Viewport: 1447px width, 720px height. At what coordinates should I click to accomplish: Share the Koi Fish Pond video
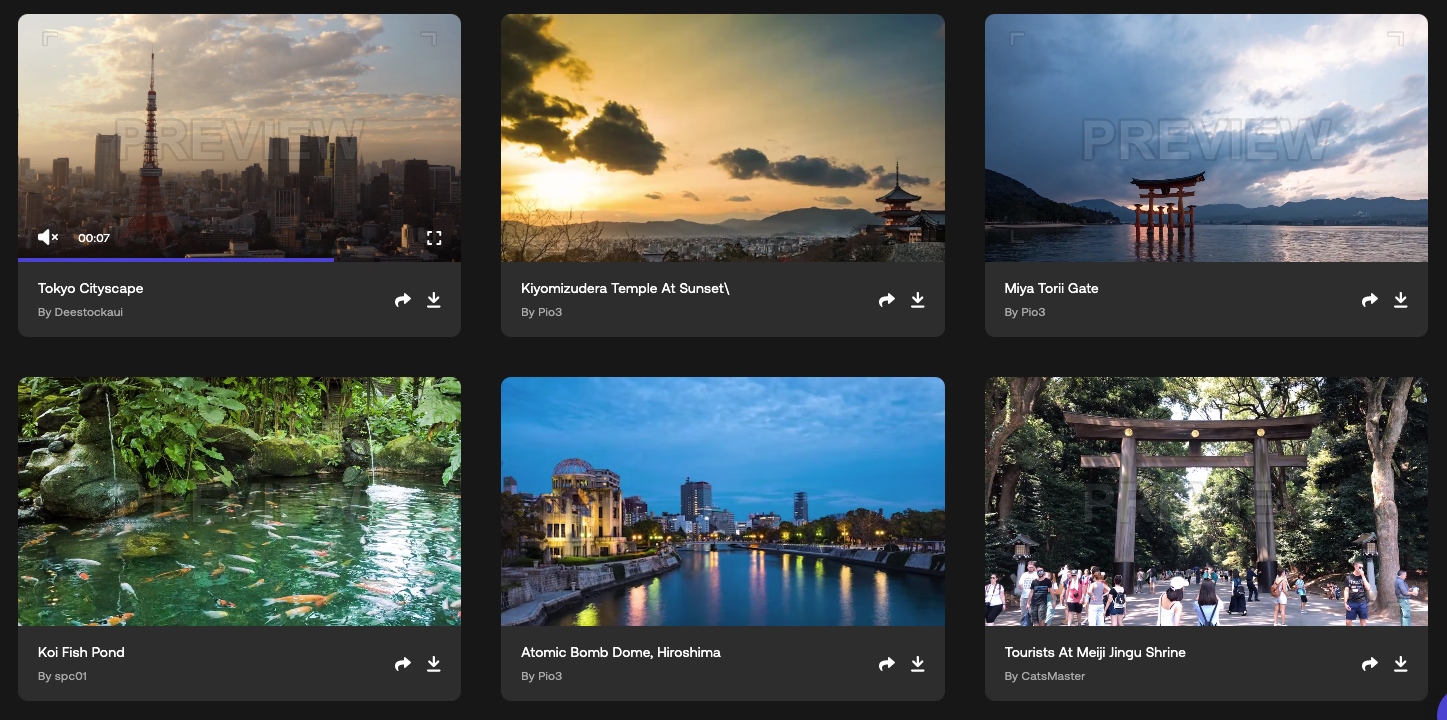(x=403, y=664)
